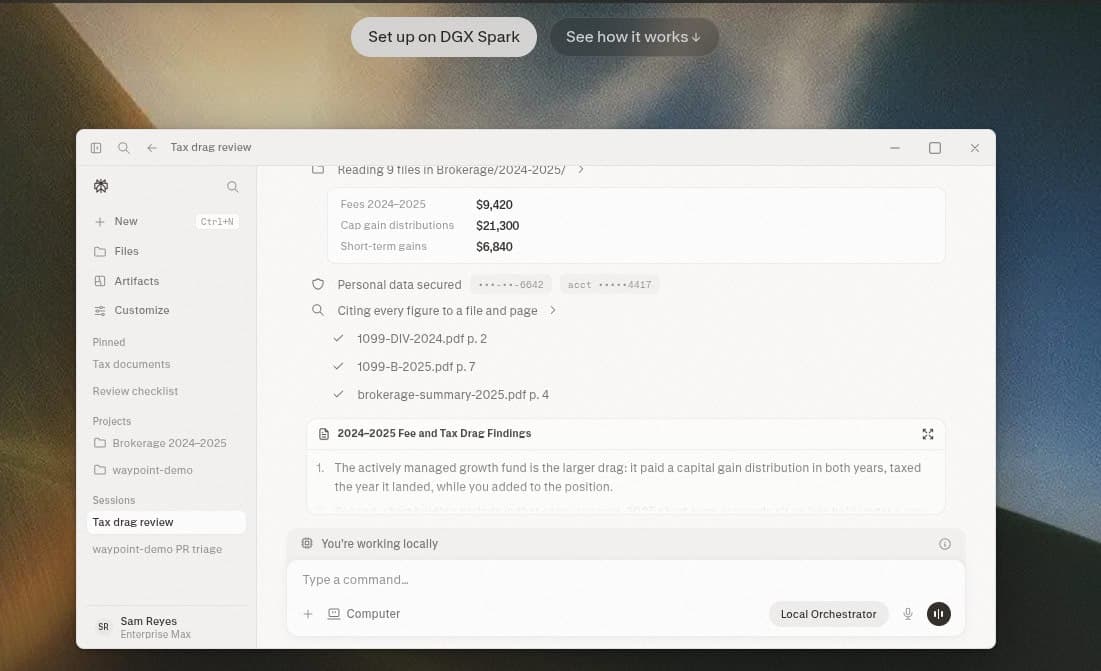Click the magnifier icon beside Citing every figure
The height and width of the screenshot is (671, 1101).
(x=318, y=310)
